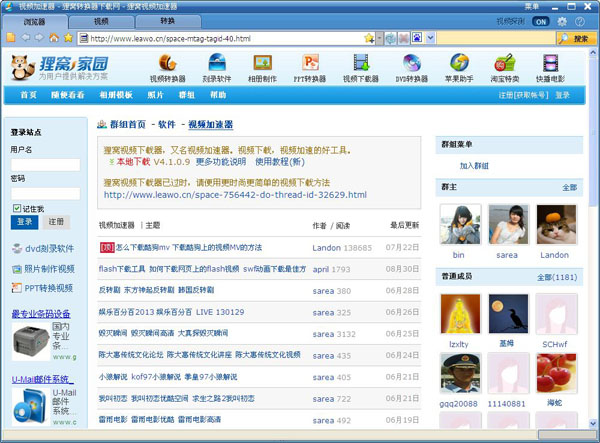Click the back navigation arrow

25,38
